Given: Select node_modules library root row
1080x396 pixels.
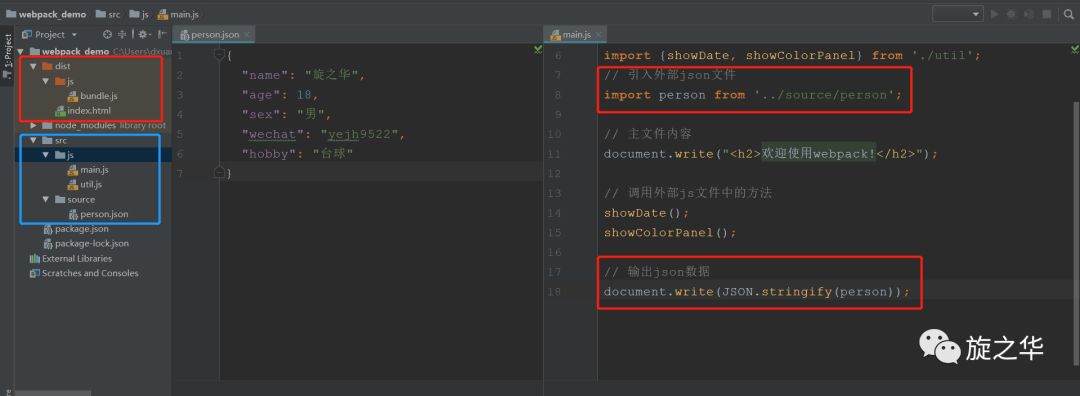Looking at the screenshot, I should (103, 125).
